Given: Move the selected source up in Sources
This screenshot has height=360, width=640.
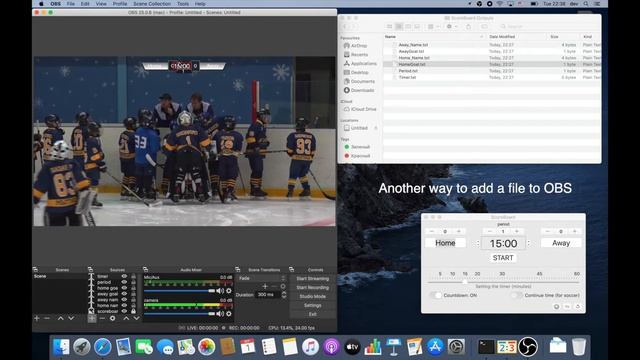Looking at the screenshot, I should 126,318.
